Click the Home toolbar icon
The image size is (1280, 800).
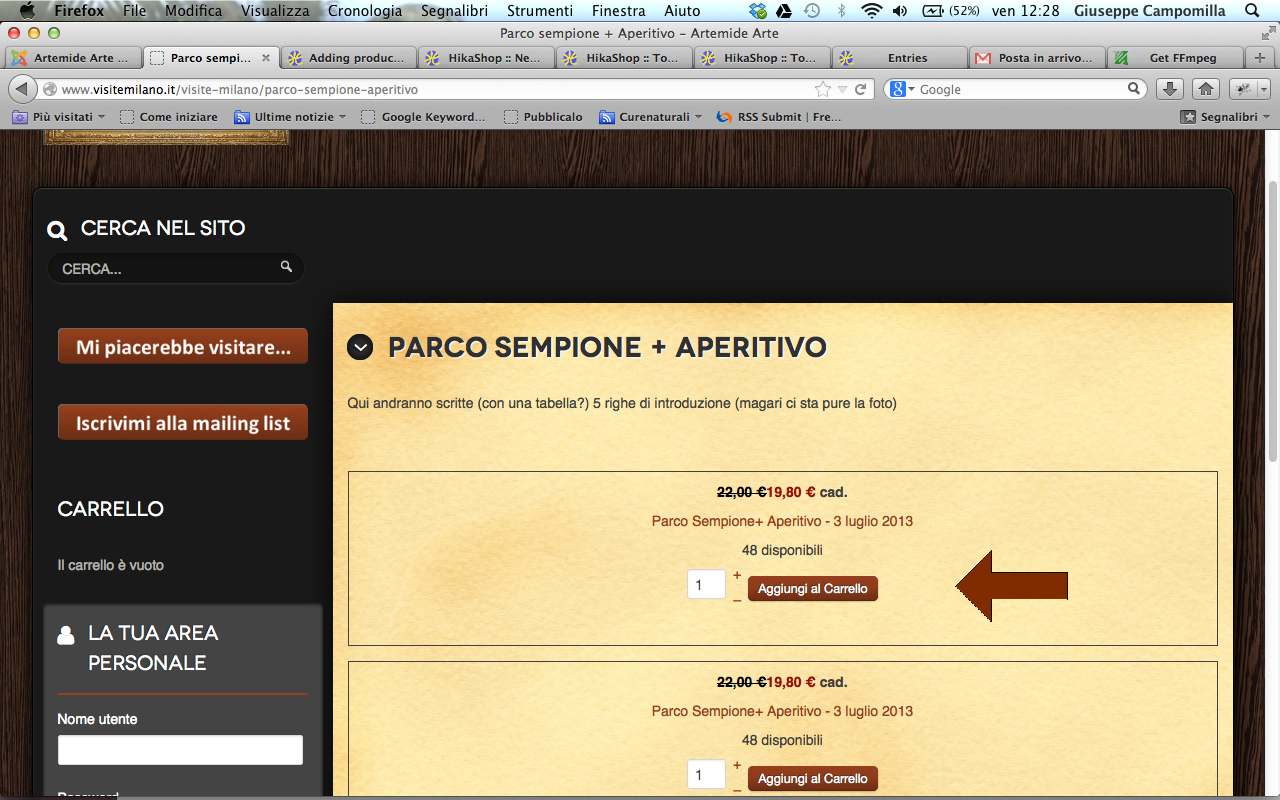(1206, 89)
